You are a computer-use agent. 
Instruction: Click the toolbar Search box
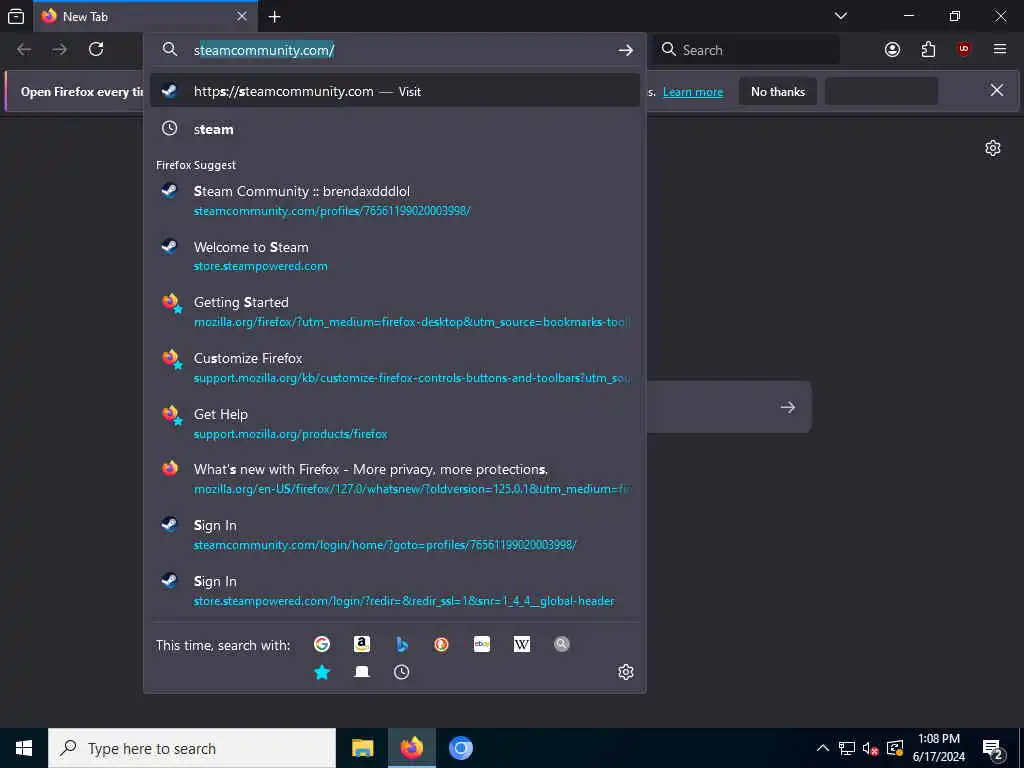pyautogui.click(x=747, y=50)
